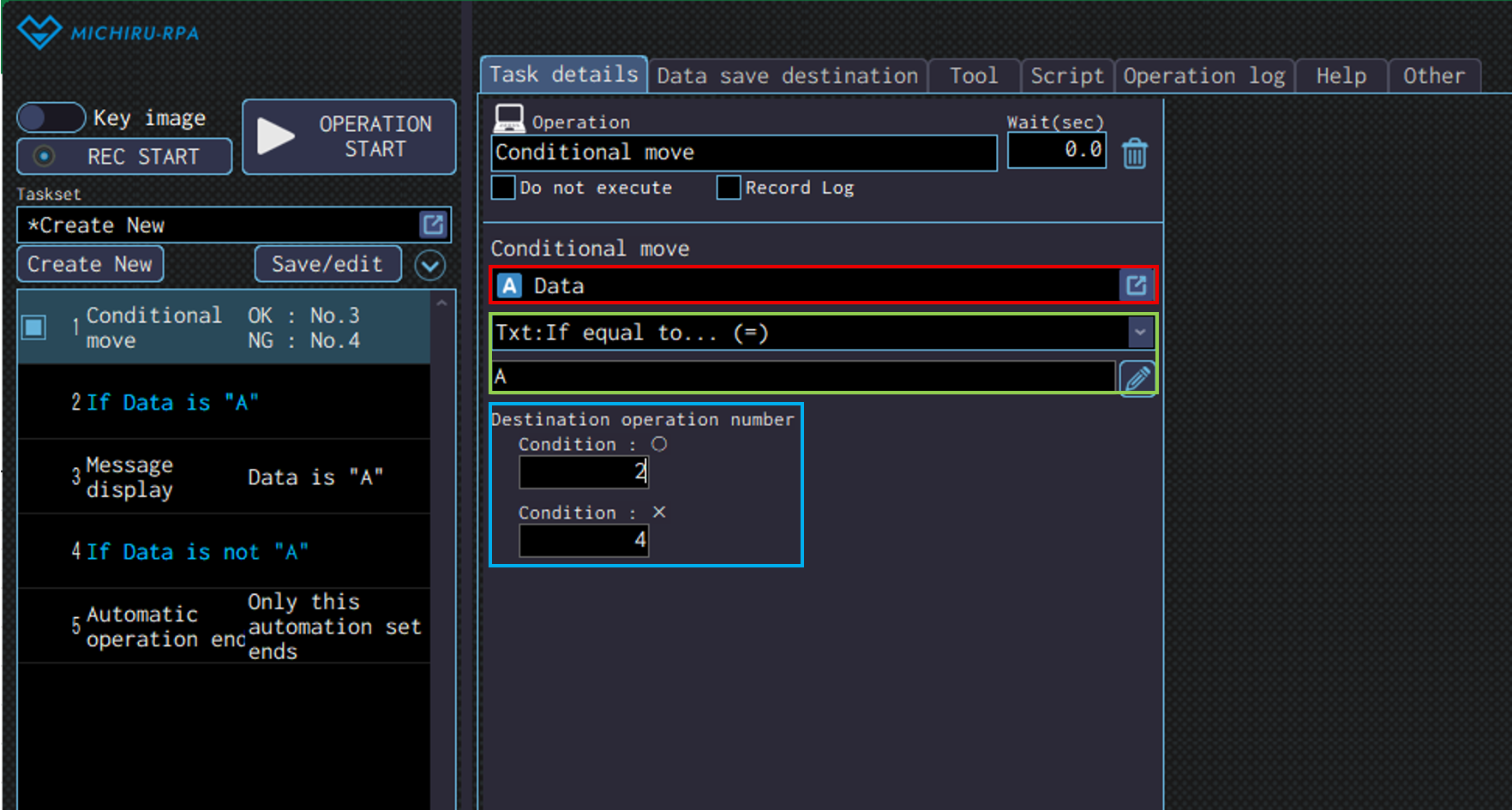This screenshot has height=810, width=1512.
Task: Tick the checkbox on task row 1
Action: (34, 327)
